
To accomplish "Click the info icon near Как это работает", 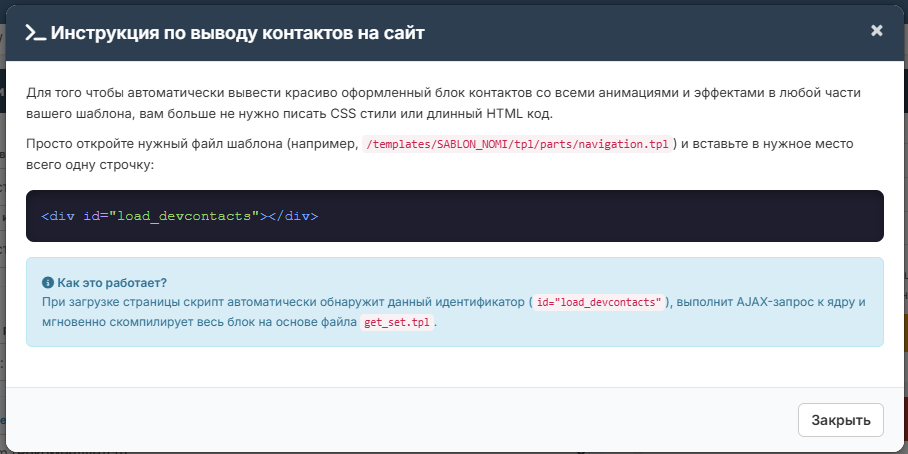I will tap(47, 283).
